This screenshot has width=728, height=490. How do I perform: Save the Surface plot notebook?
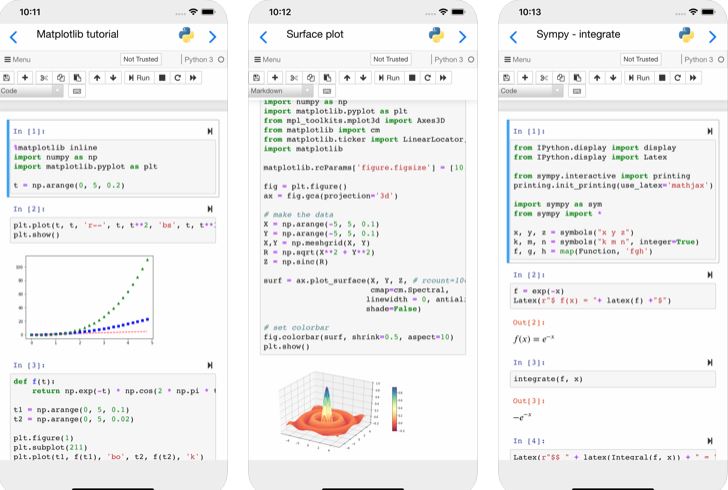[257, 78]
